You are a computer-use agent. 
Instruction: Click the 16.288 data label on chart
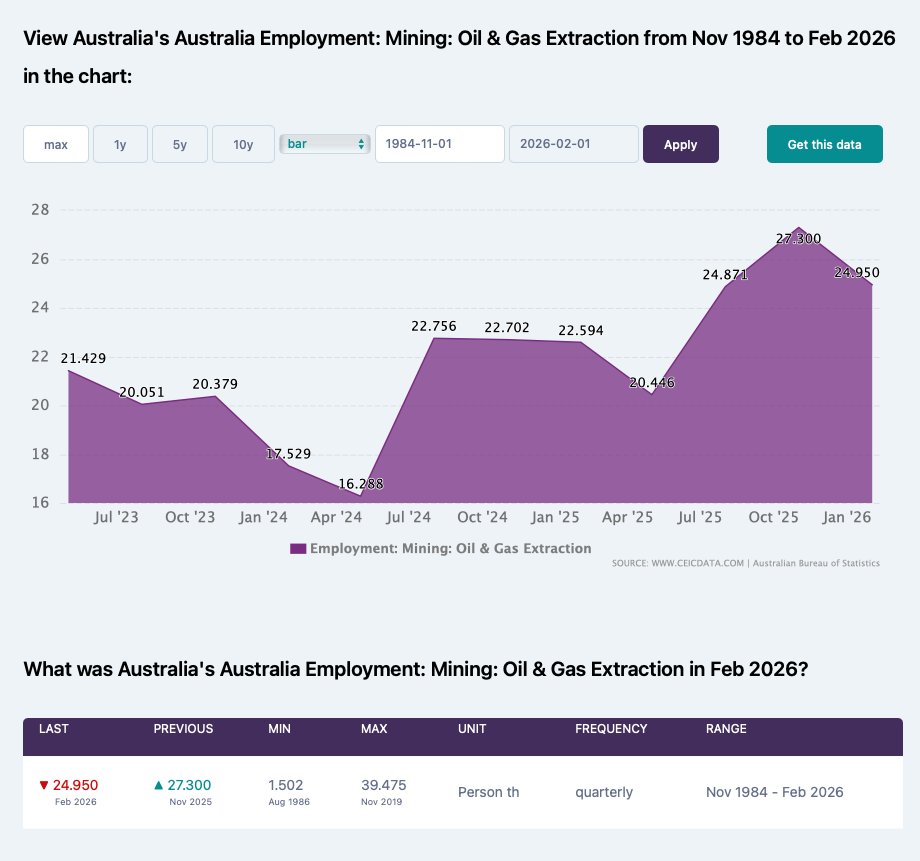361,484
